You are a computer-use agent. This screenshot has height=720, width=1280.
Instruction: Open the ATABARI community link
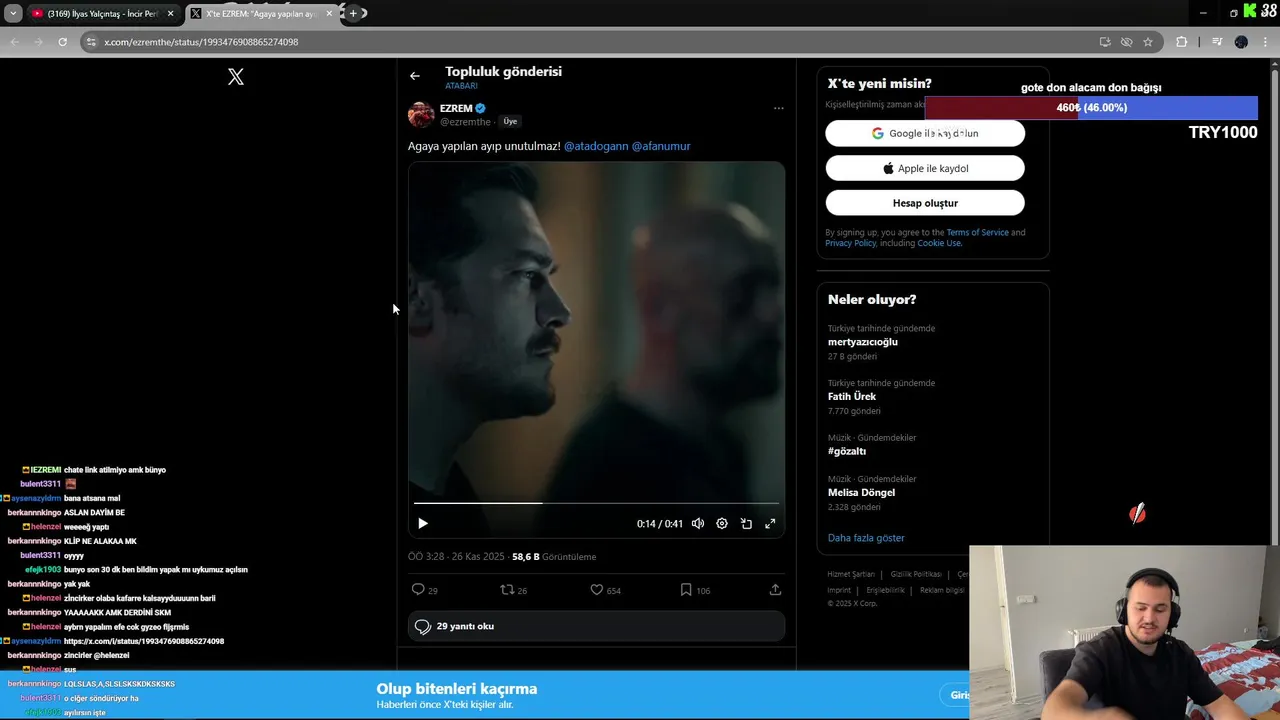click(x=461, y=86)
